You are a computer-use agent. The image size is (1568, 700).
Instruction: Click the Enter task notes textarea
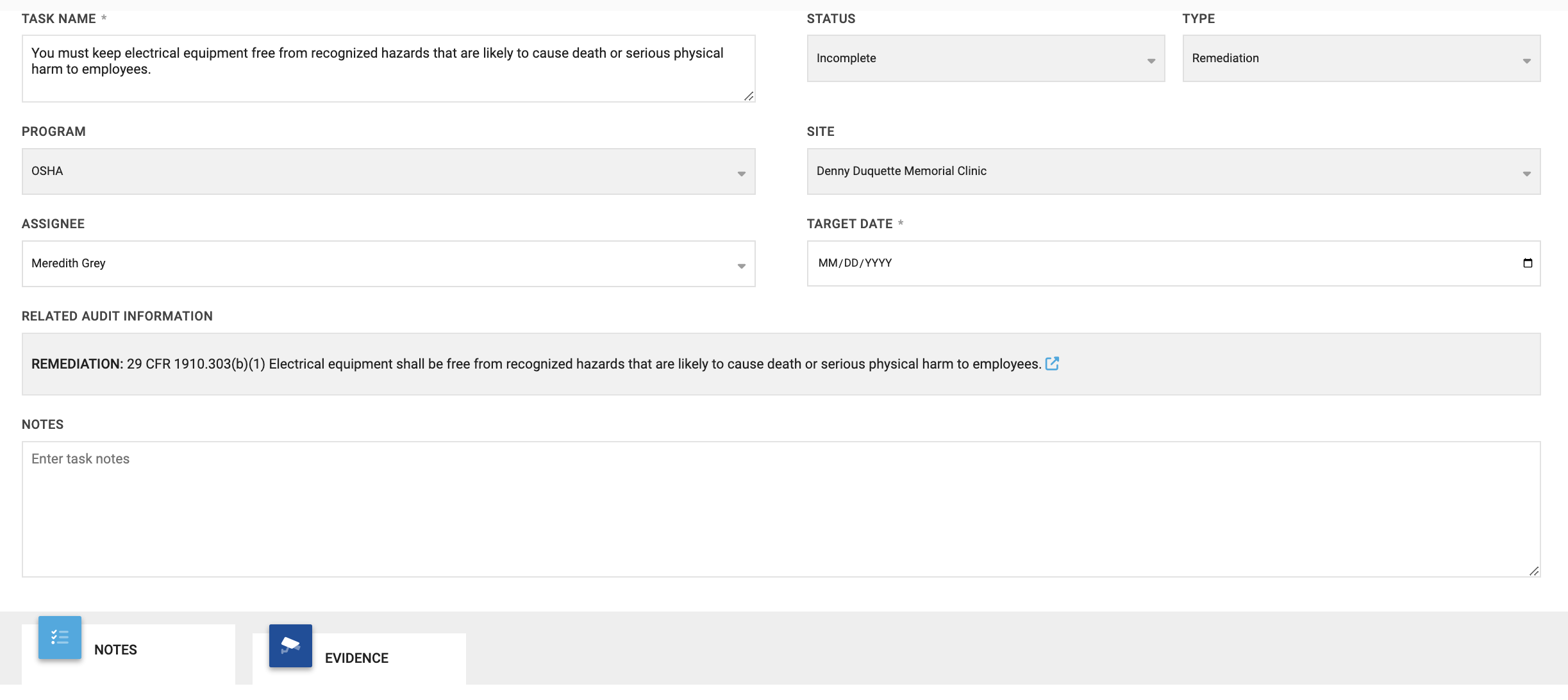(x=780, y=509)
